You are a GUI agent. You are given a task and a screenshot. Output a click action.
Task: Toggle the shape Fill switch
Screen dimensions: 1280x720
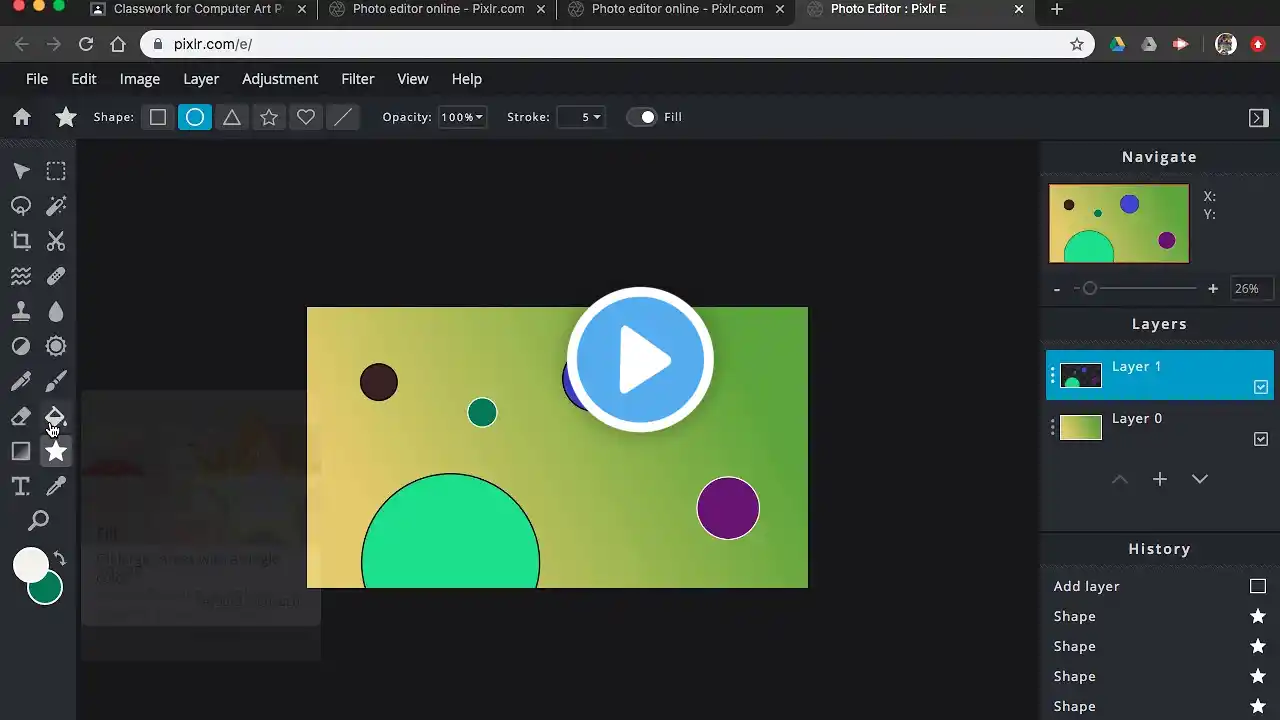click(641, 117)
